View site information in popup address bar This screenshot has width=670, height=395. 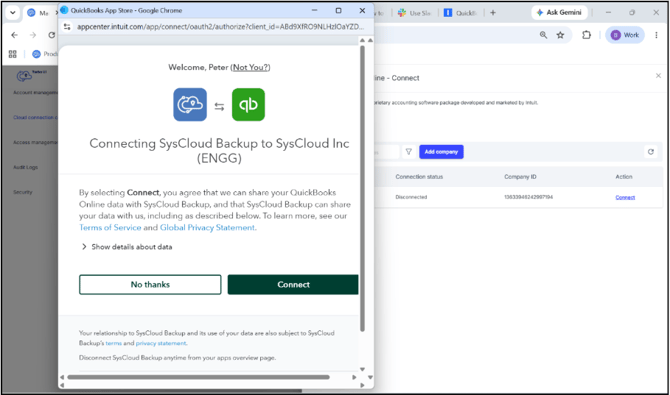point(67,27)
